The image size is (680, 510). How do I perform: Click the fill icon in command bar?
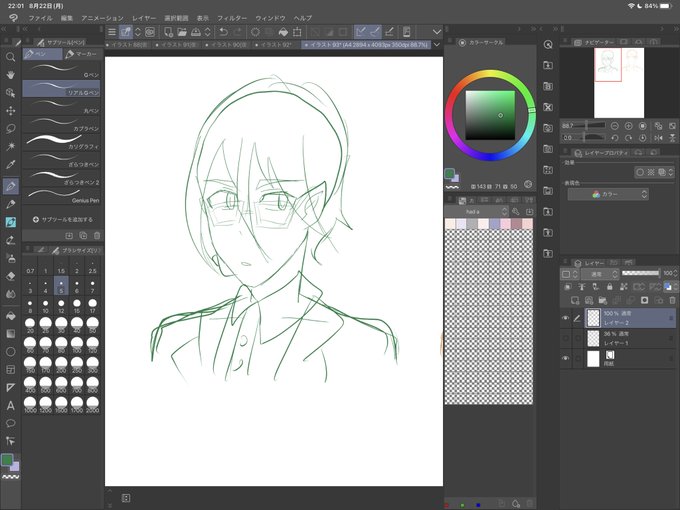tap(283, 32)
